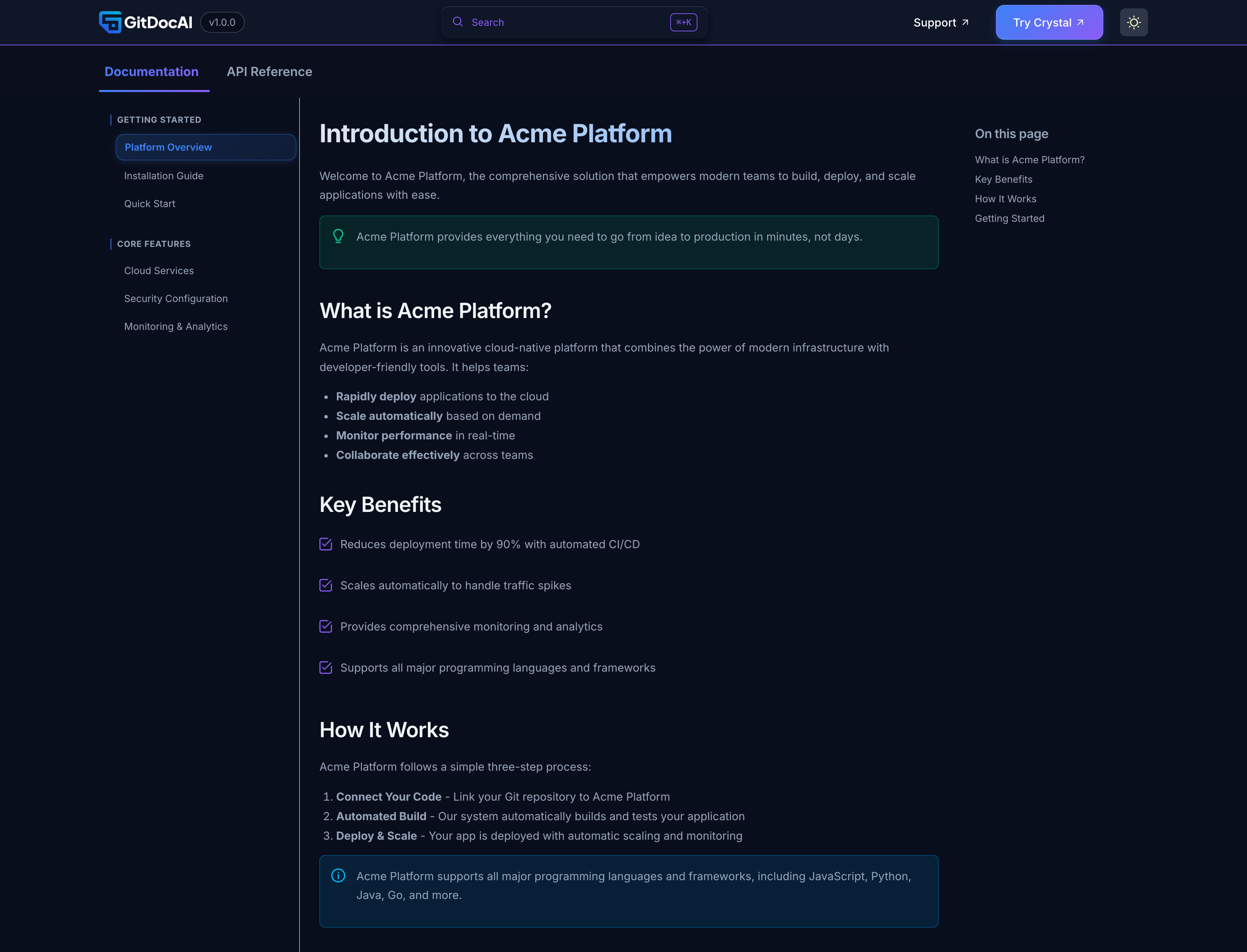Viewport: 1247px width, 952px height.
Task: Focus the Search input field
Action: pyautogui.click(x=567, y=22)
